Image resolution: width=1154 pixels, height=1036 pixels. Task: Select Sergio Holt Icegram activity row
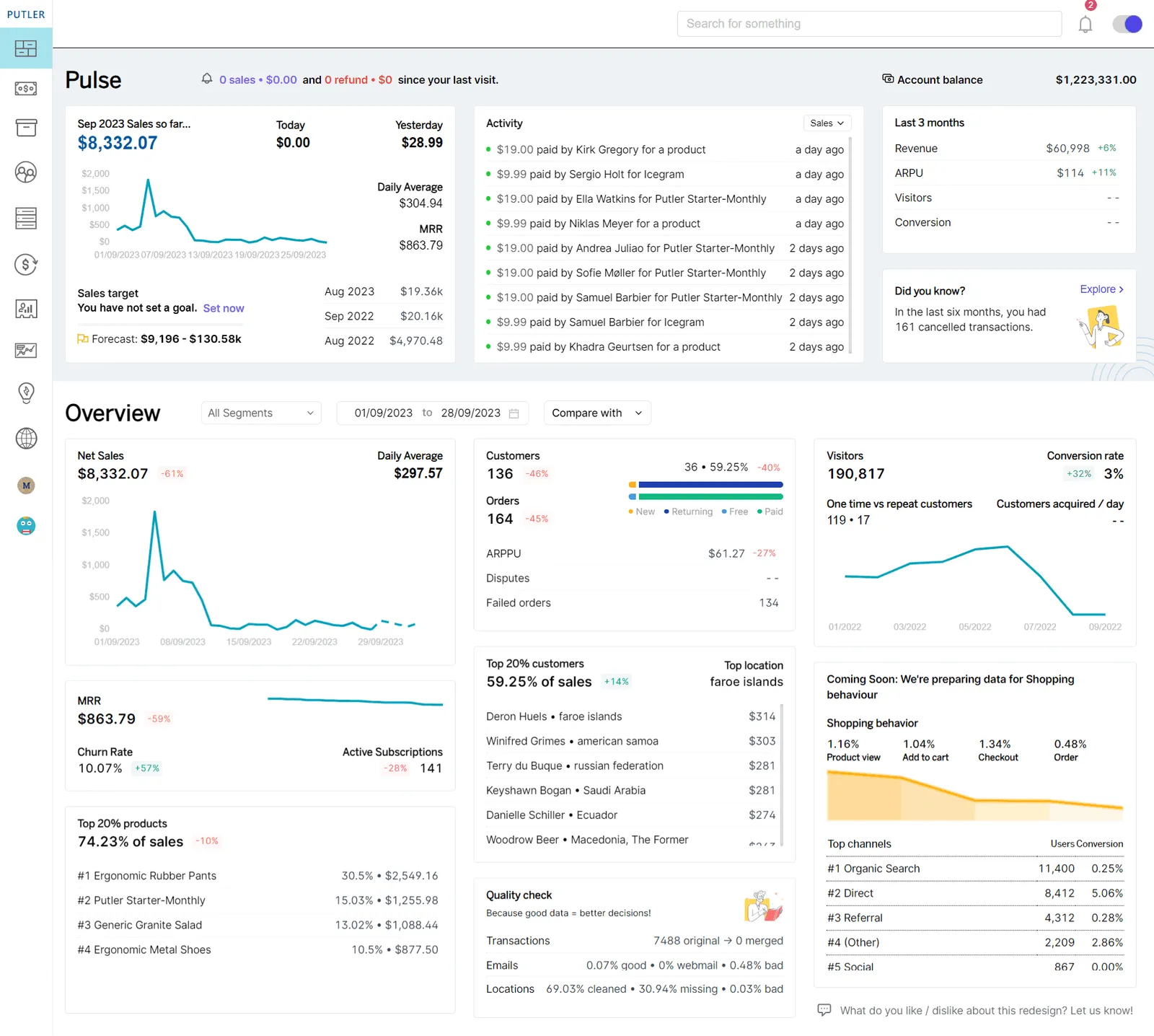665,174
